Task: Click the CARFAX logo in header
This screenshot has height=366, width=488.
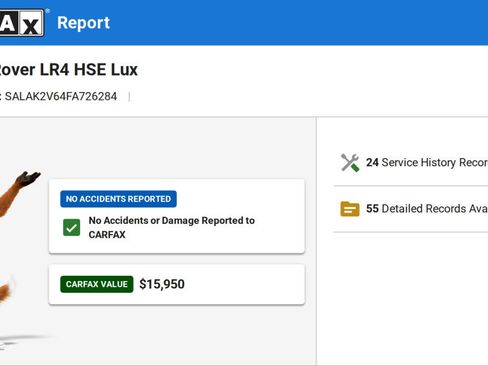Action: (22, 23)
